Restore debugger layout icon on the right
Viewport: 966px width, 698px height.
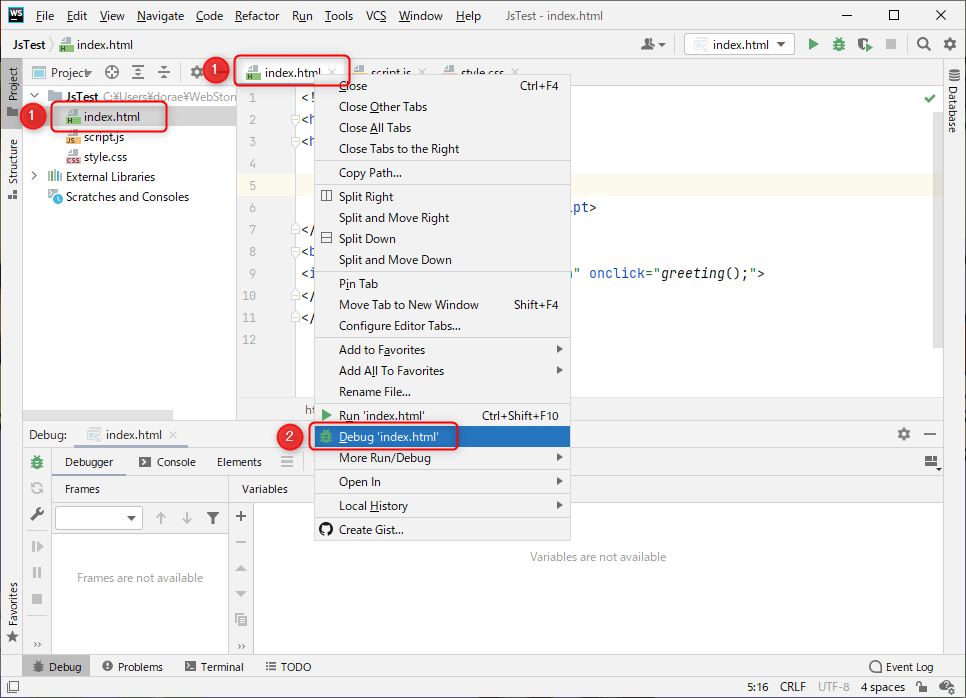(932, 462)
